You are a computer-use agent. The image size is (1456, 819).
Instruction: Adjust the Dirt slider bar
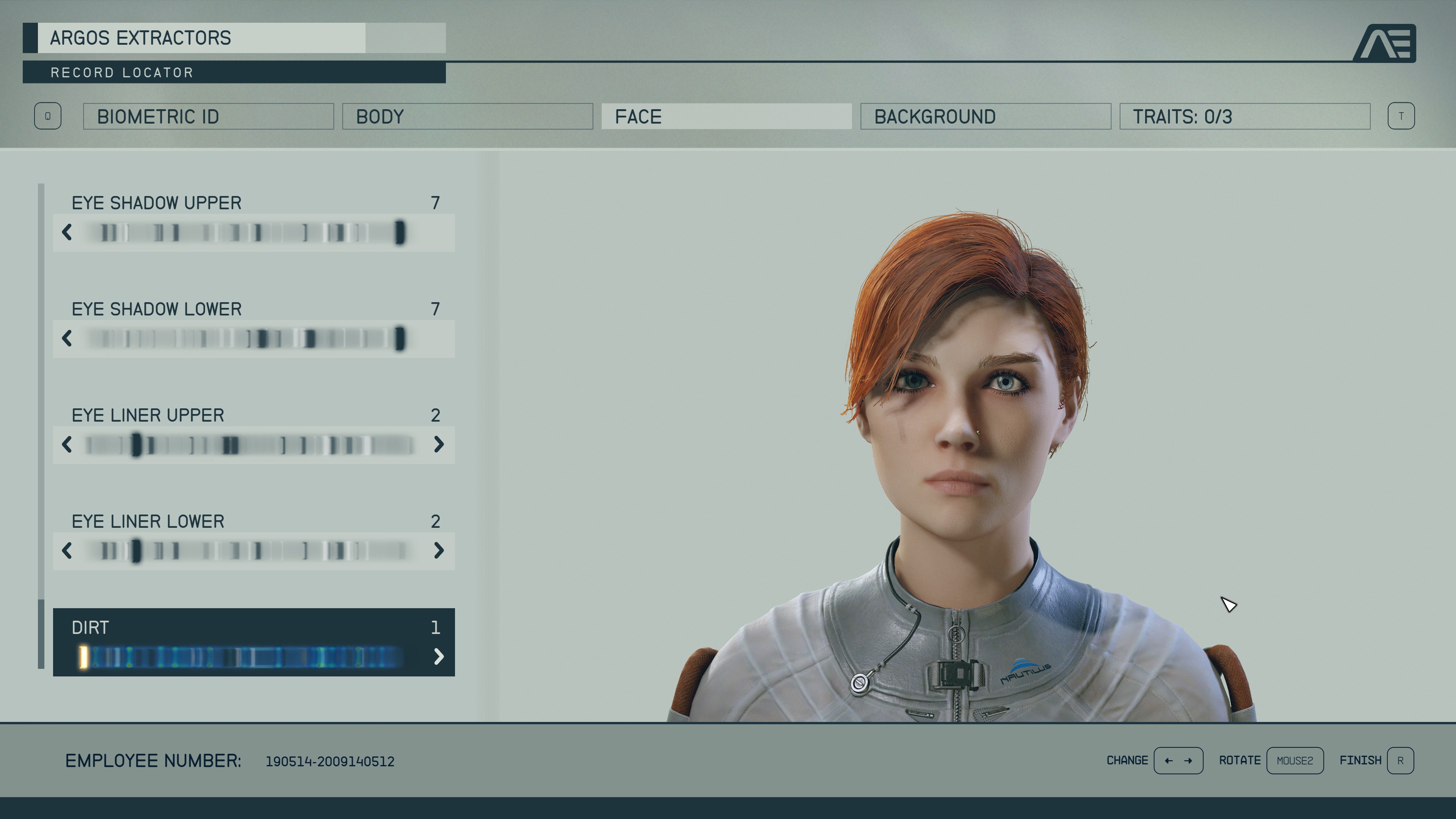[x=242, y=657]
